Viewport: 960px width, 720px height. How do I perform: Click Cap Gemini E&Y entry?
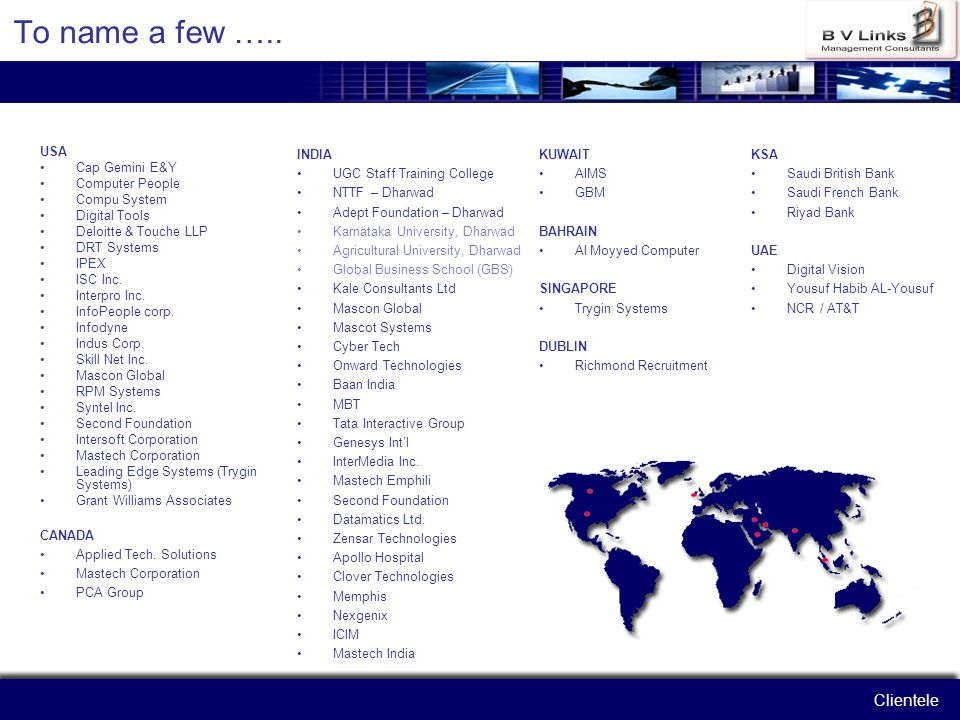point(126,167)
